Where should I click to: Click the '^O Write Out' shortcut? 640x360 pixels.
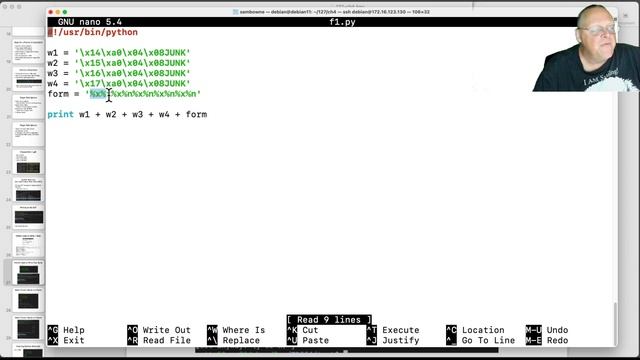click(159, 330)
